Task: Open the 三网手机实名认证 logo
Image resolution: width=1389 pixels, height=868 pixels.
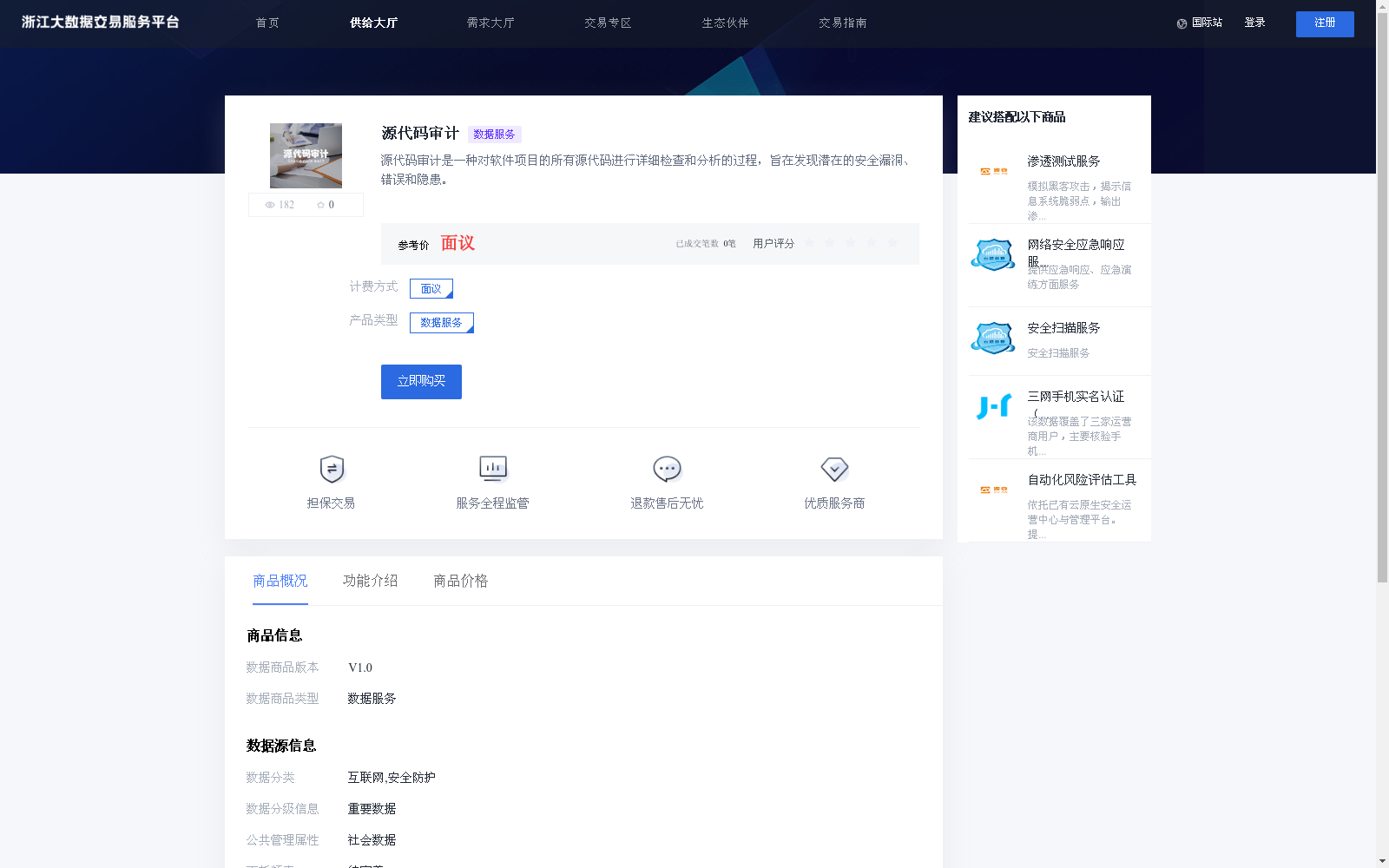Action: pos(993,407)
